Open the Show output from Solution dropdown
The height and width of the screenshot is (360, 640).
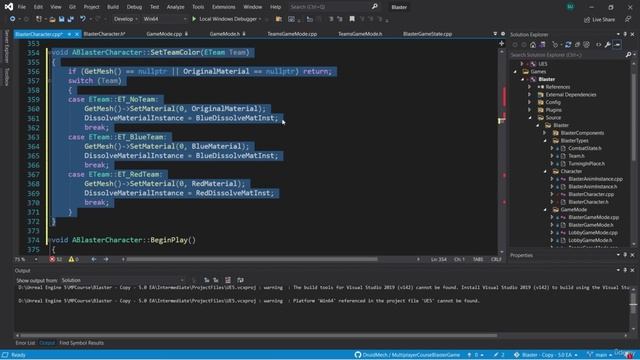(x=122, y=280)
